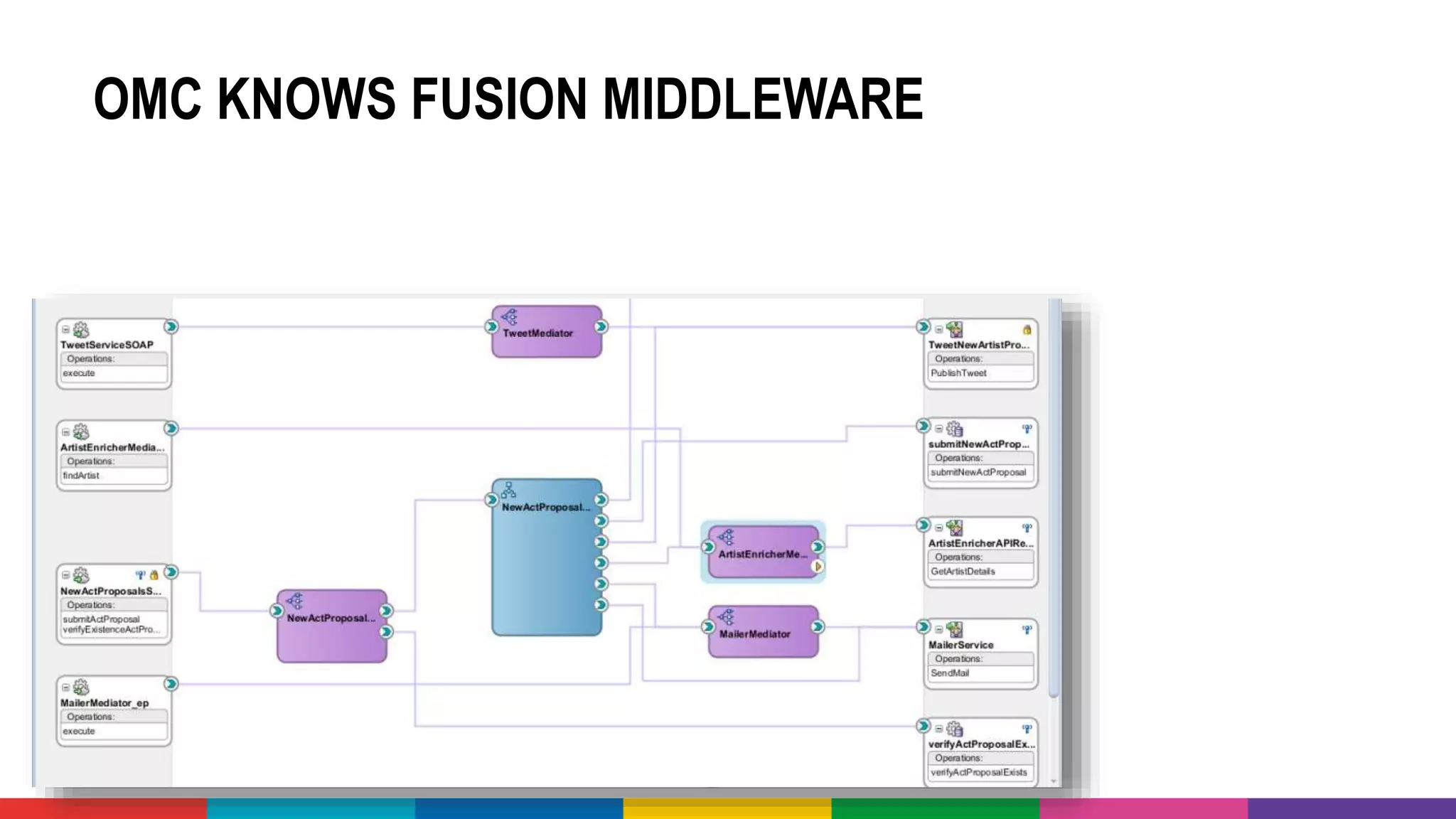Click the verifyExistenceActPro operation

(111, 629)
